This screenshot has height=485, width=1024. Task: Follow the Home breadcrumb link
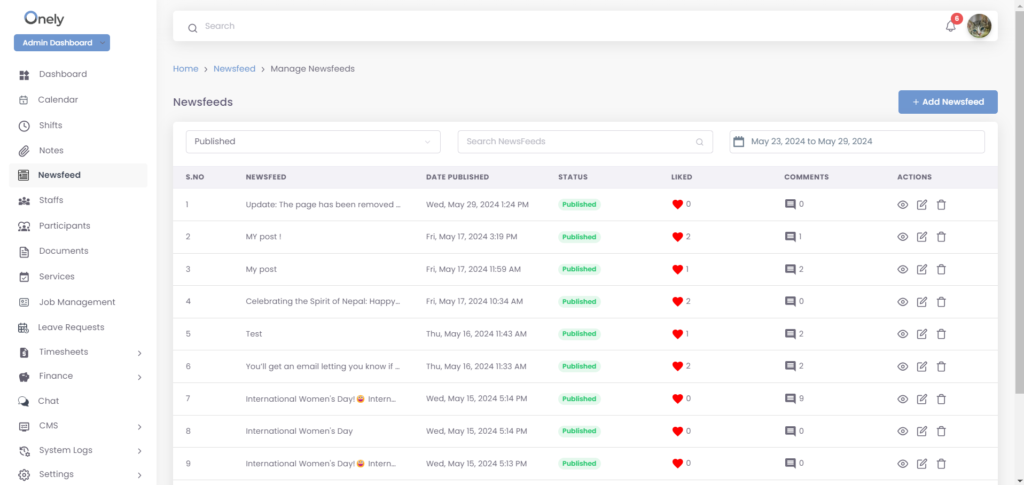185,69
